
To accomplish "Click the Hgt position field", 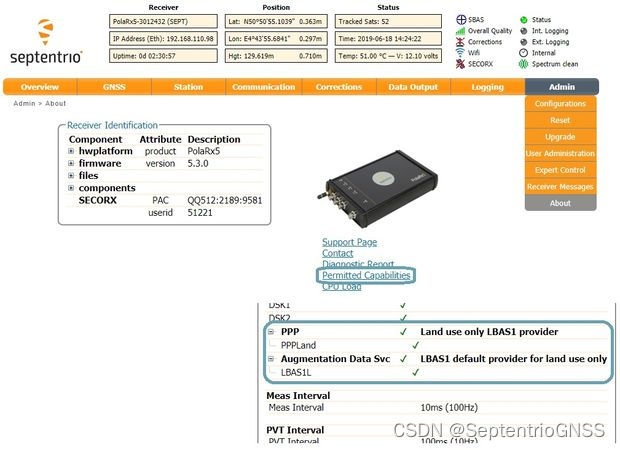I will [x=276, y=56].
